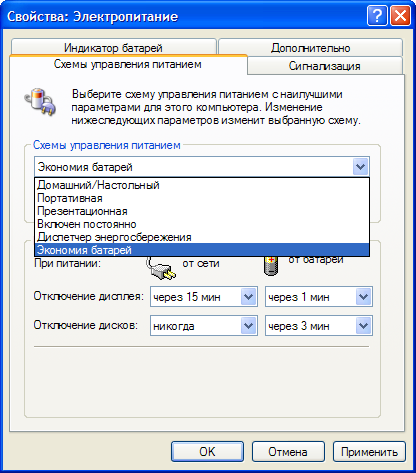The image size is (416, 473).
Task: Switch to the Сигнализация tab
Action: (325, 66)
